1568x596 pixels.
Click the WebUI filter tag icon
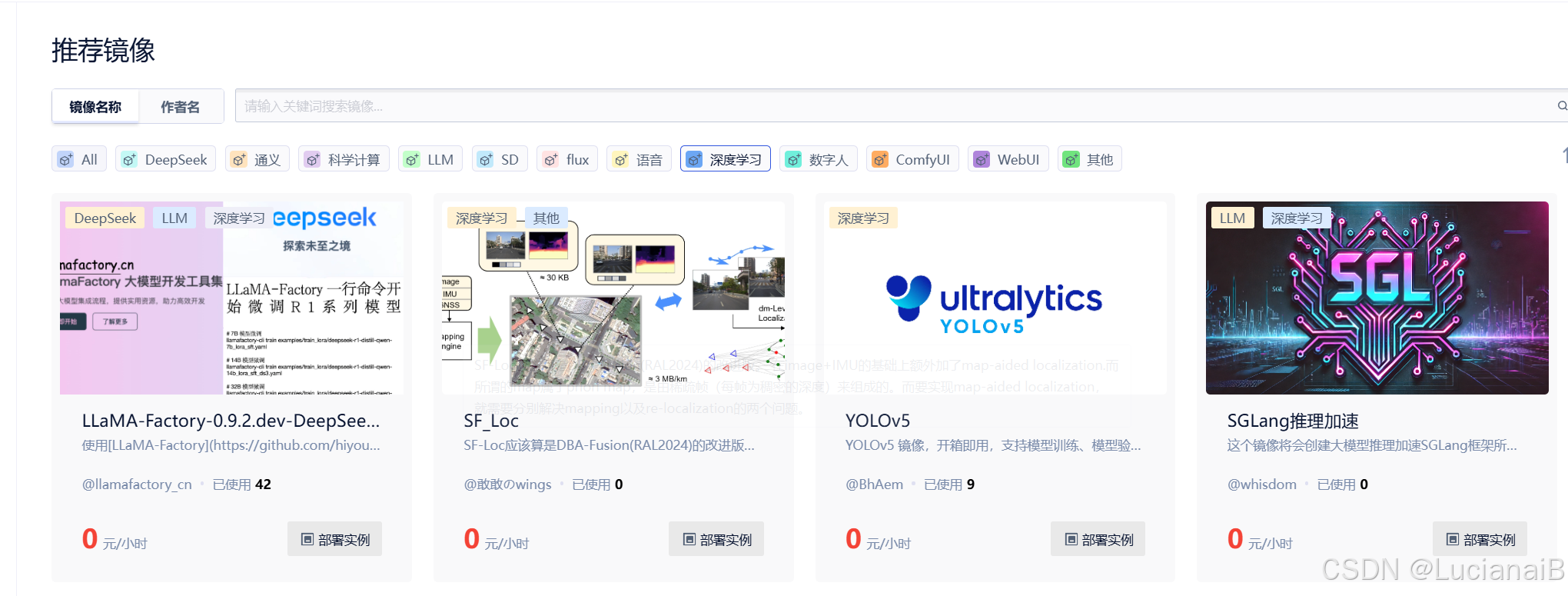point(982,159)
